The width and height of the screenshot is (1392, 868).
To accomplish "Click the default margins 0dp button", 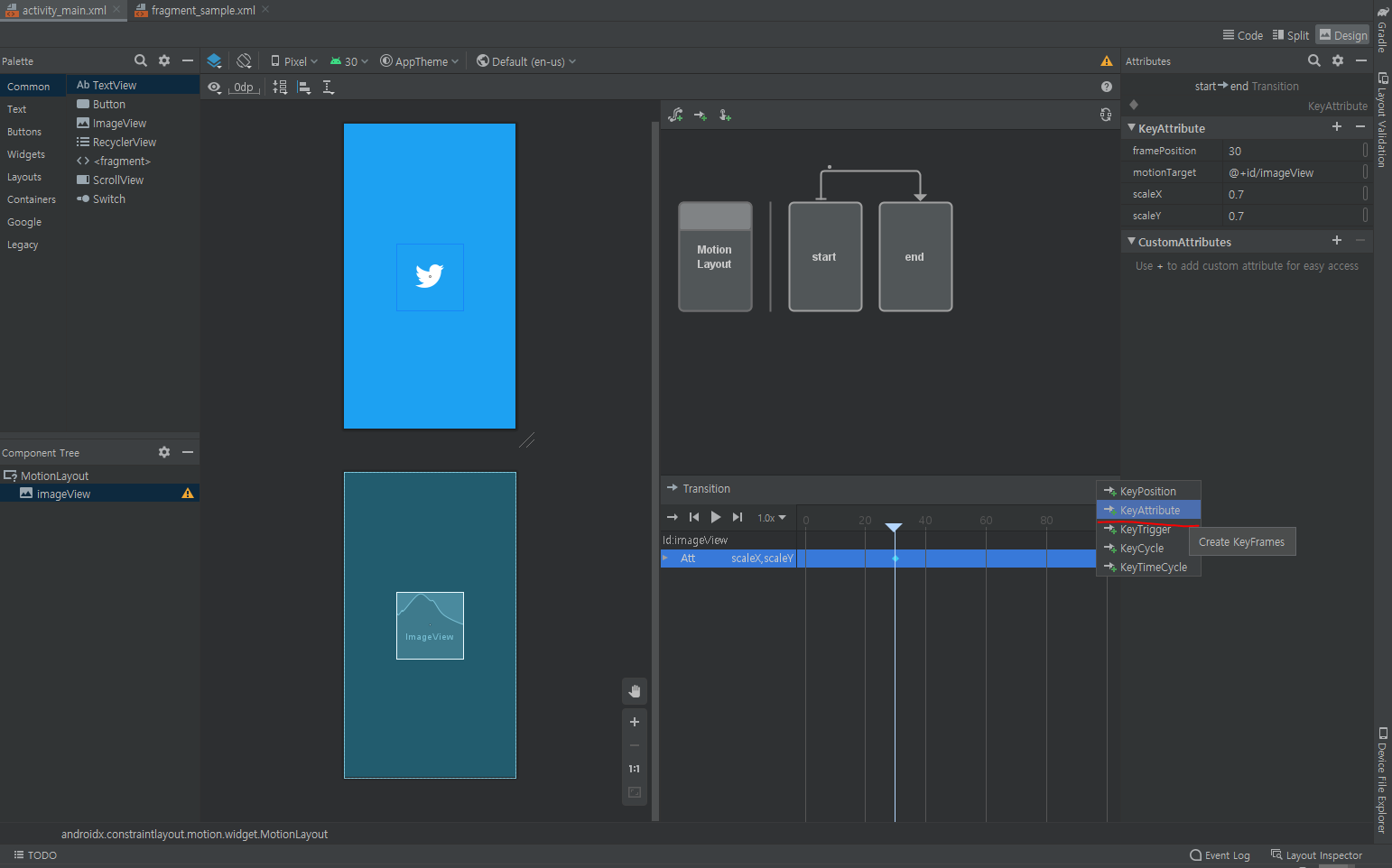I will (244, 88).
